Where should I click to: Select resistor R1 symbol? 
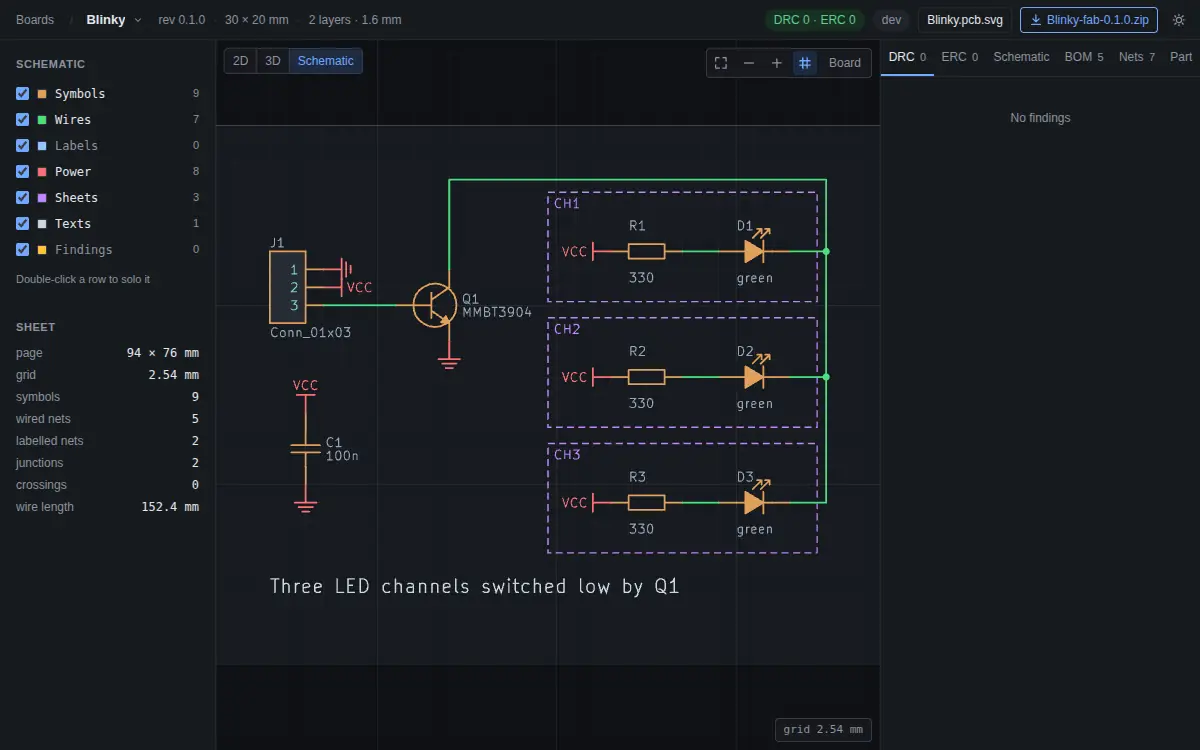[646, 252]
